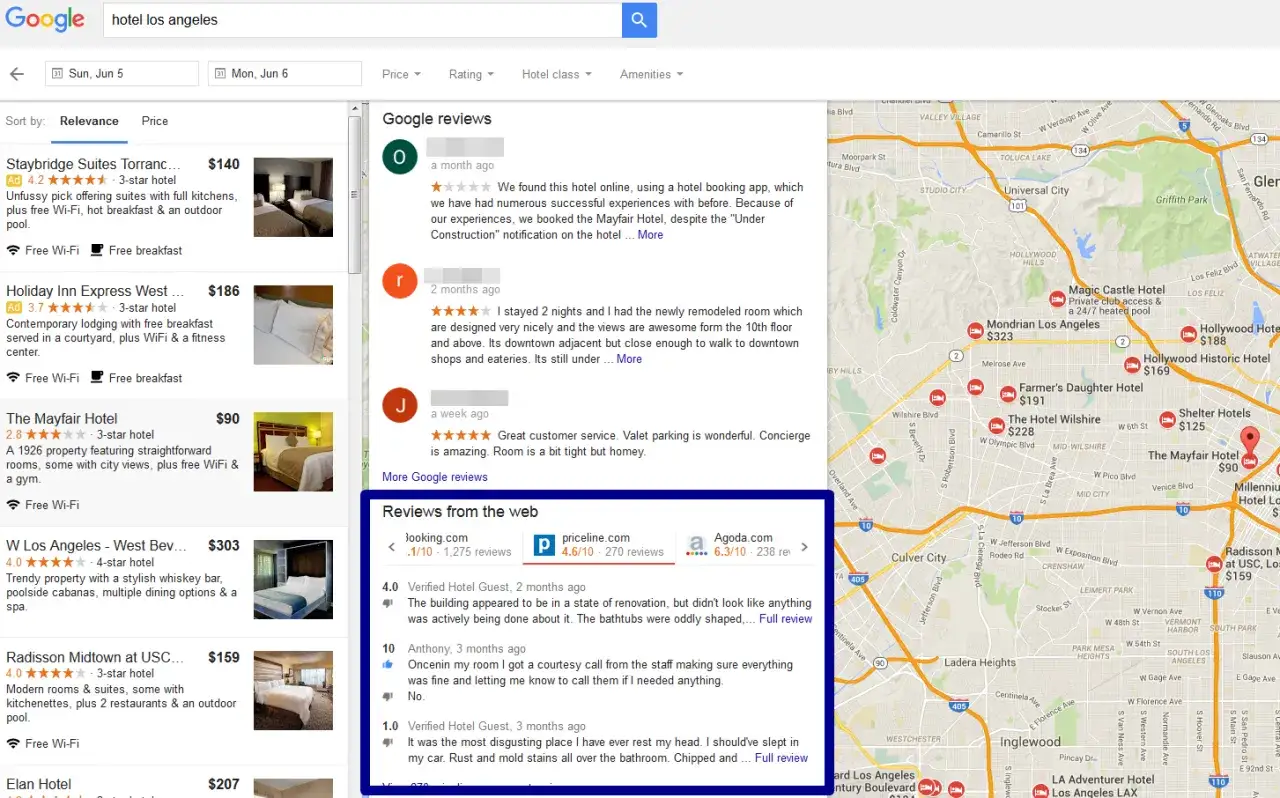Open the Amenities filter dropdown
Viewport: 1280px width, 798px height.
coord(650,73)
